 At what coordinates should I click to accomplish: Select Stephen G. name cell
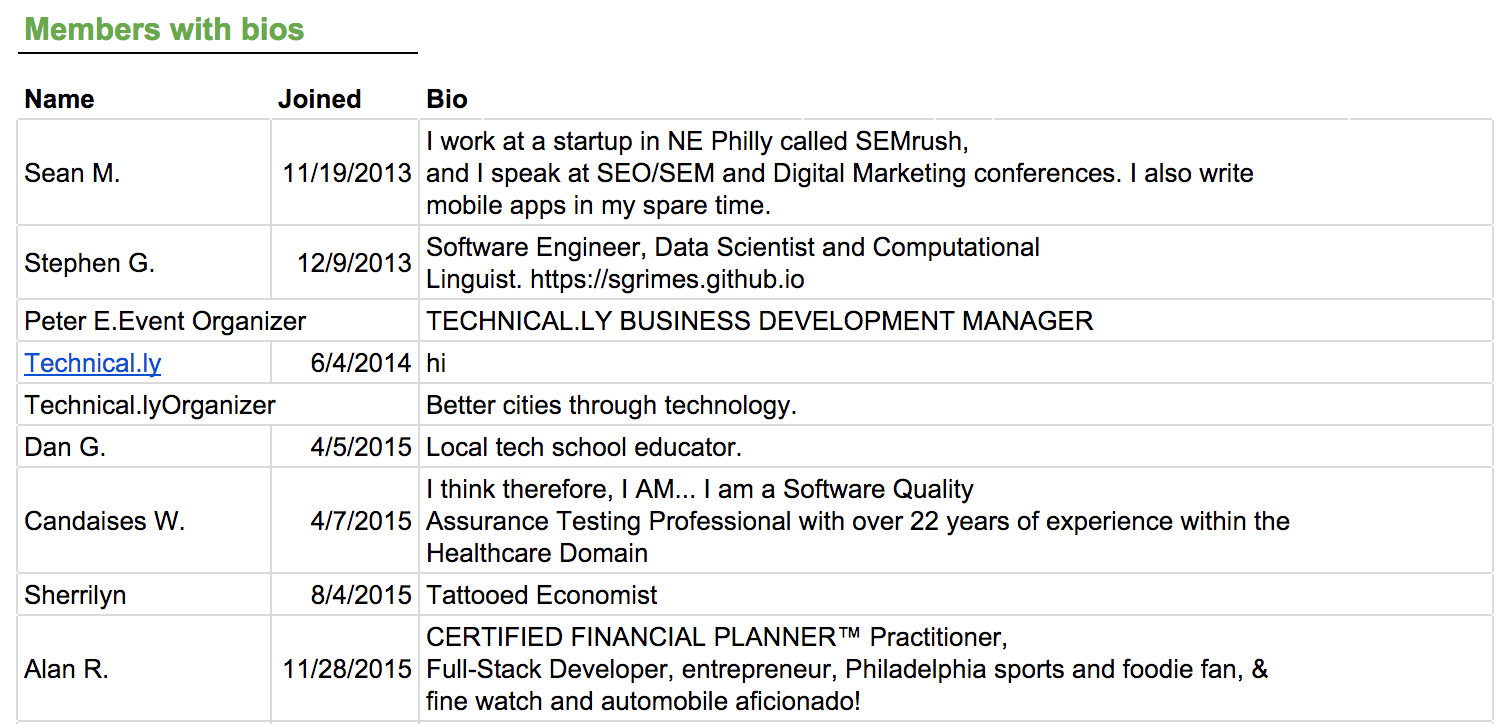(144, 263)
